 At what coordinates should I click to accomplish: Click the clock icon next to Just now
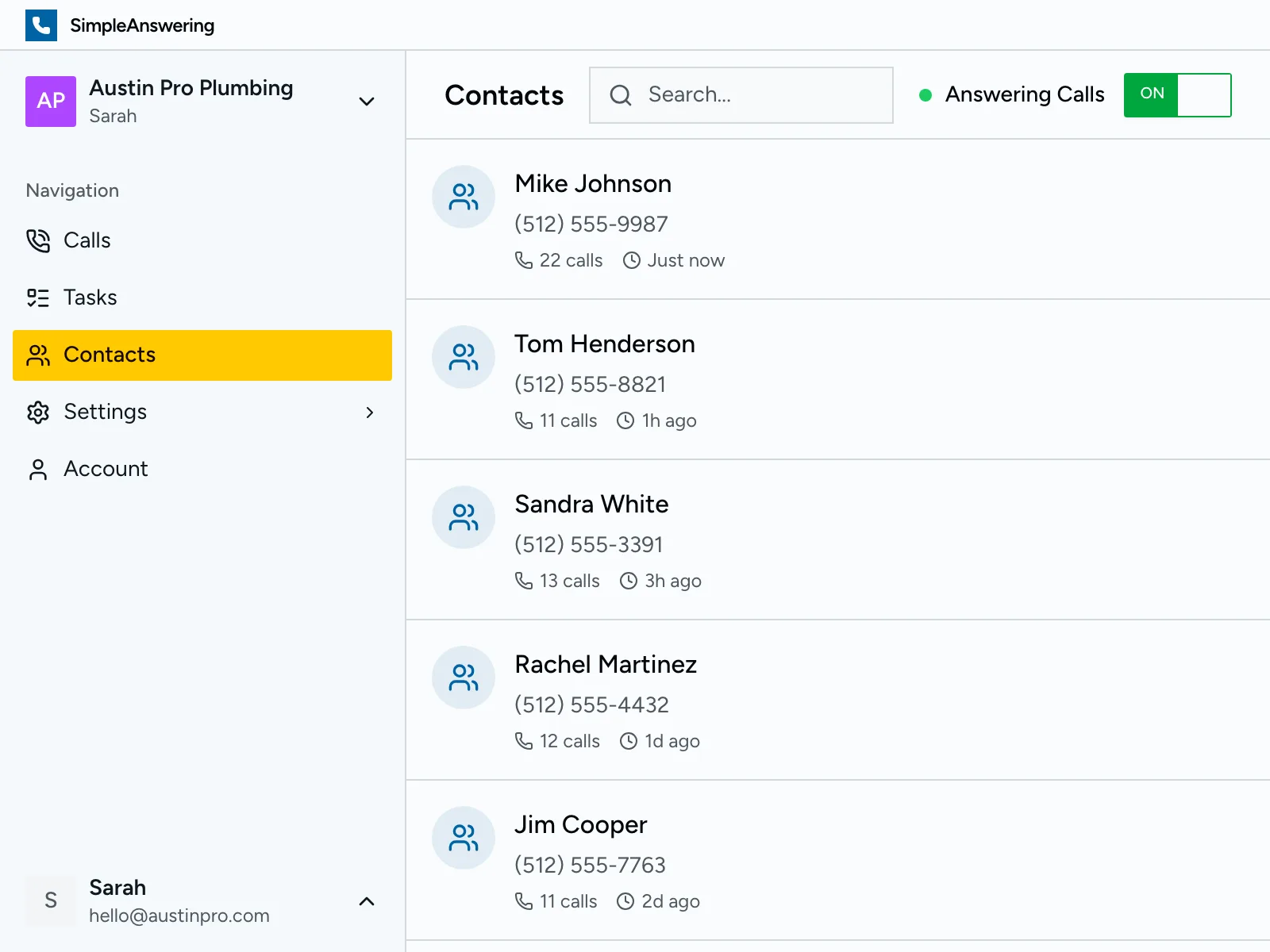coord(631,259)
